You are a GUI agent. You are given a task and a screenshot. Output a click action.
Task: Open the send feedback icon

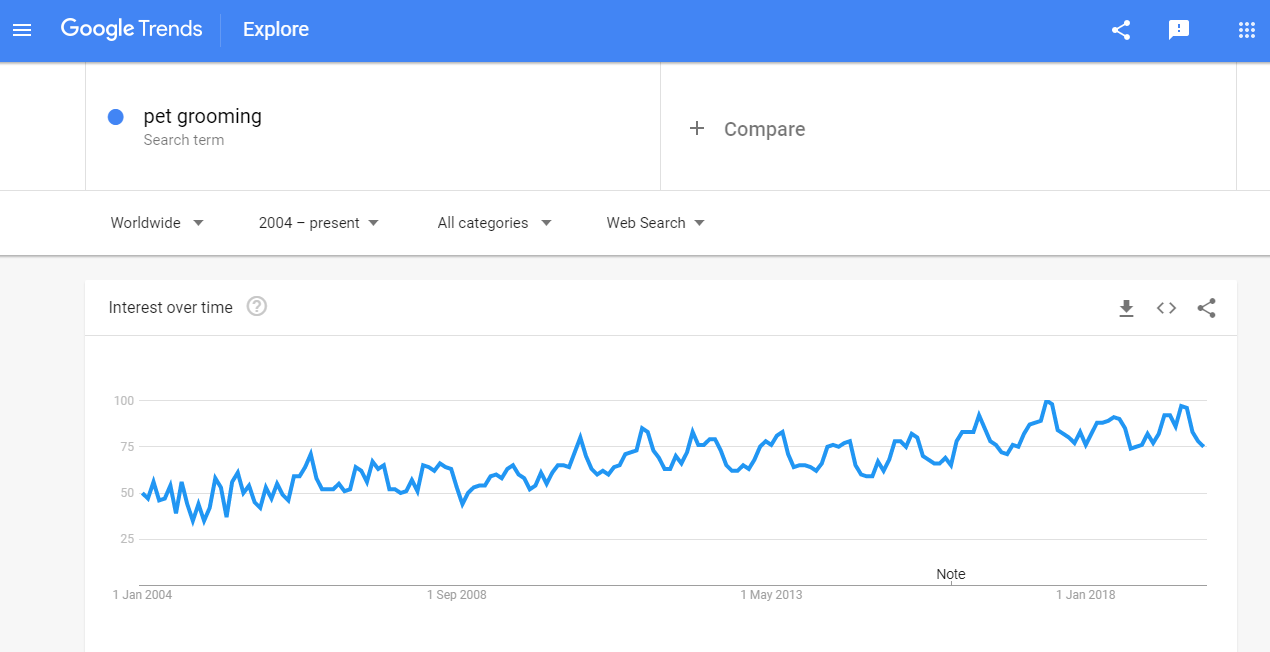tap(1179, 30)
